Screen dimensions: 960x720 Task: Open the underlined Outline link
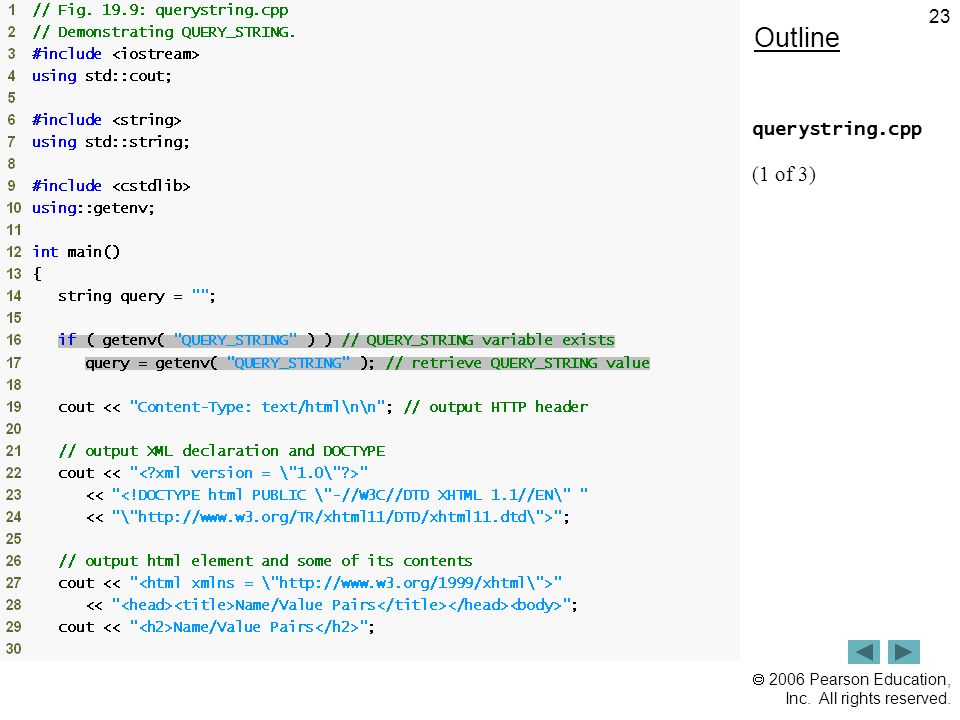pyautogui.click(x=797, y=38)
